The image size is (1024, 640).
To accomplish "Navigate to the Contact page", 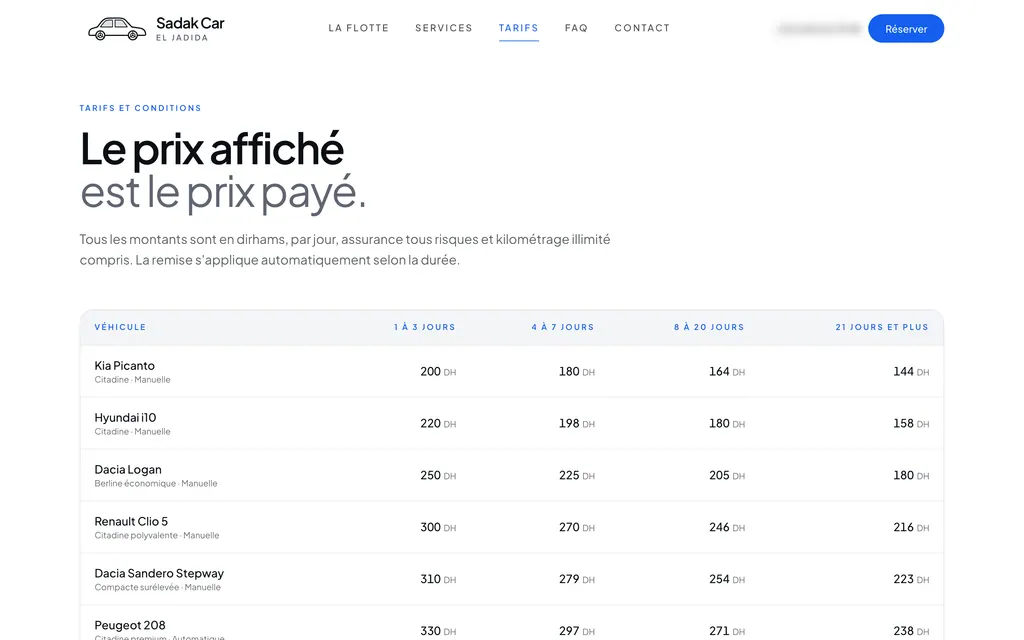I will [642, 28].
